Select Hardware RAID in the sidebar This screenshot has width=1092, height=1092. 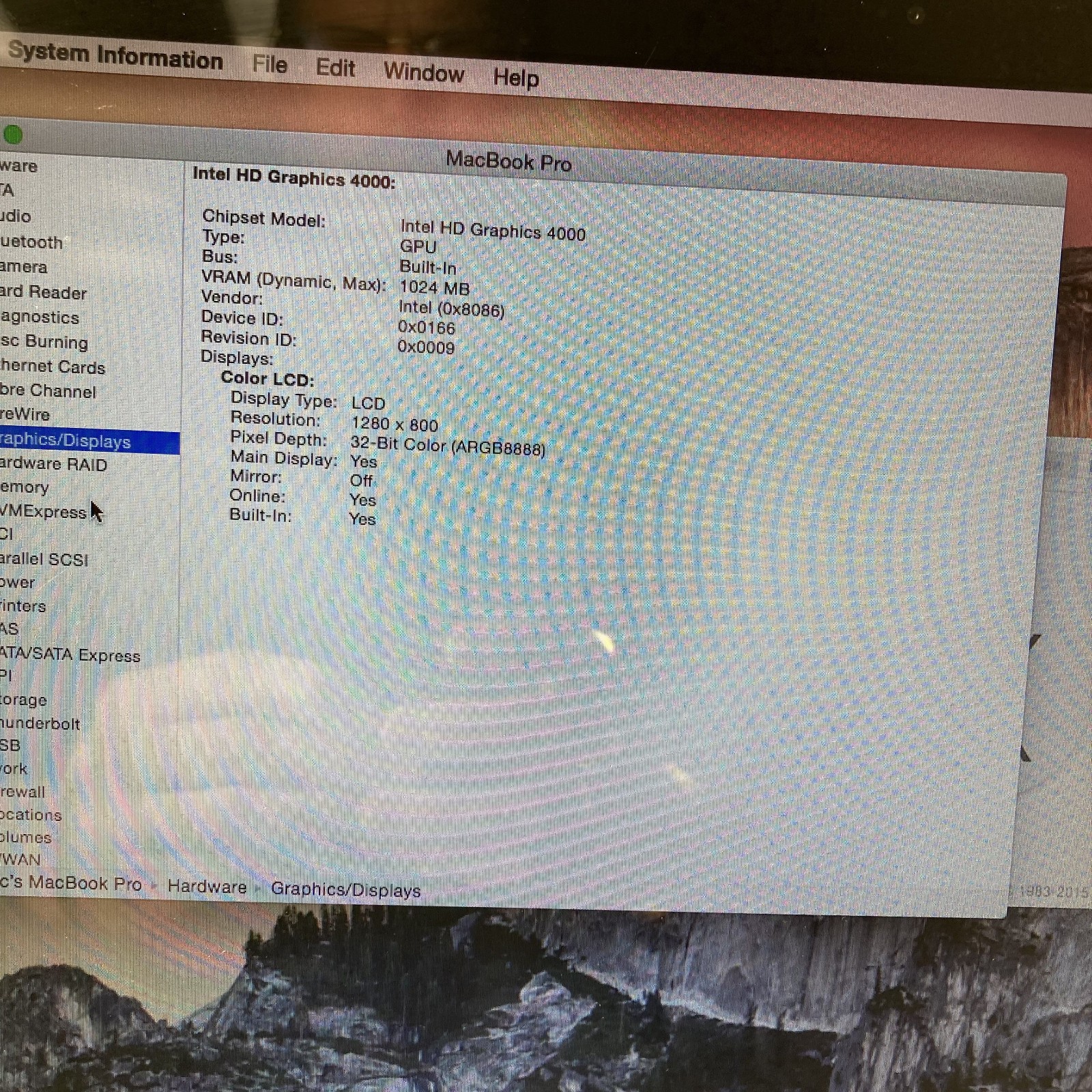click(x=54, y=464)
